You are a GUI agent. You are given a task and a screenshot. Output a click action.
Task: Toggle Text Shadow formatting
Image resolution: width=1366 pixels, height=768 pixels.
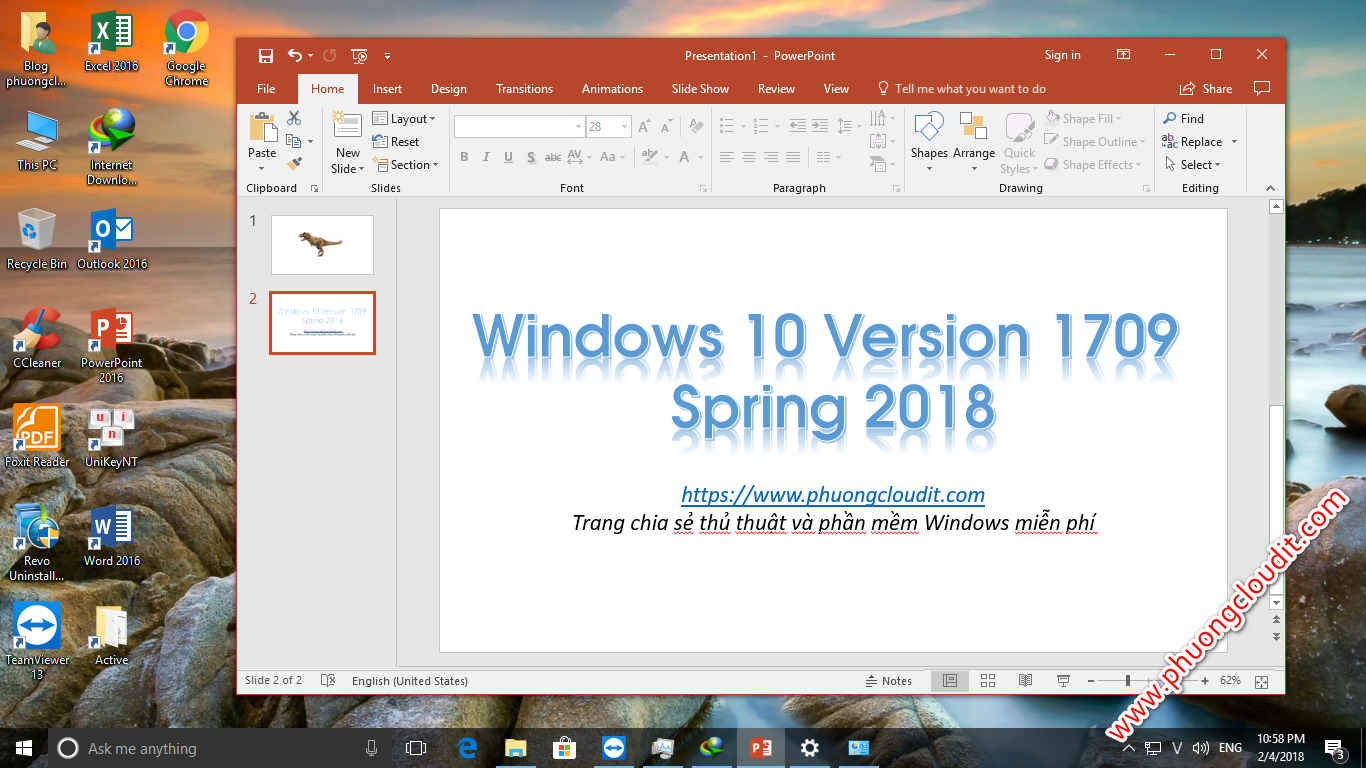point(531,157)
